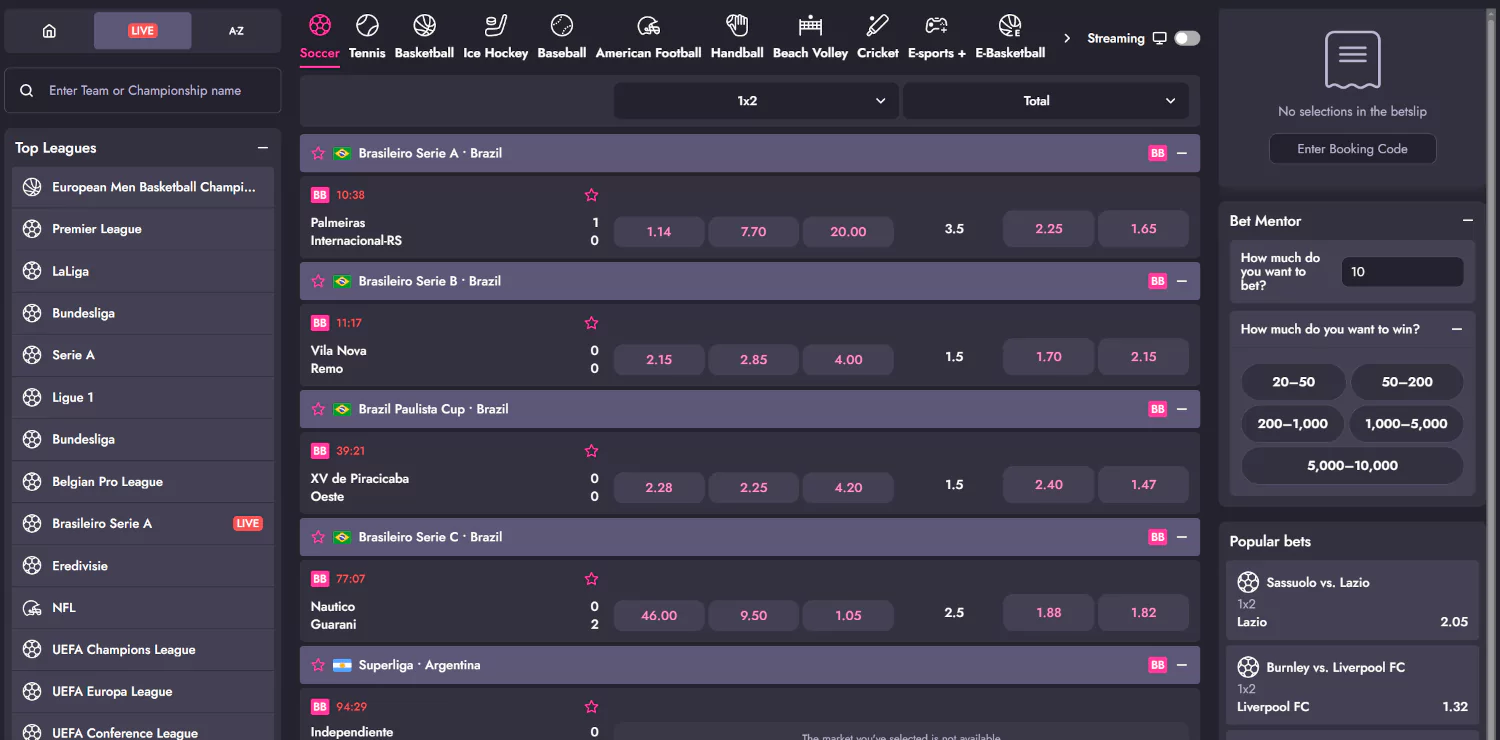Switch to the LIVE tab
Image resolution: width=1500 pixels, height=740 pixels.
point(142,31)
